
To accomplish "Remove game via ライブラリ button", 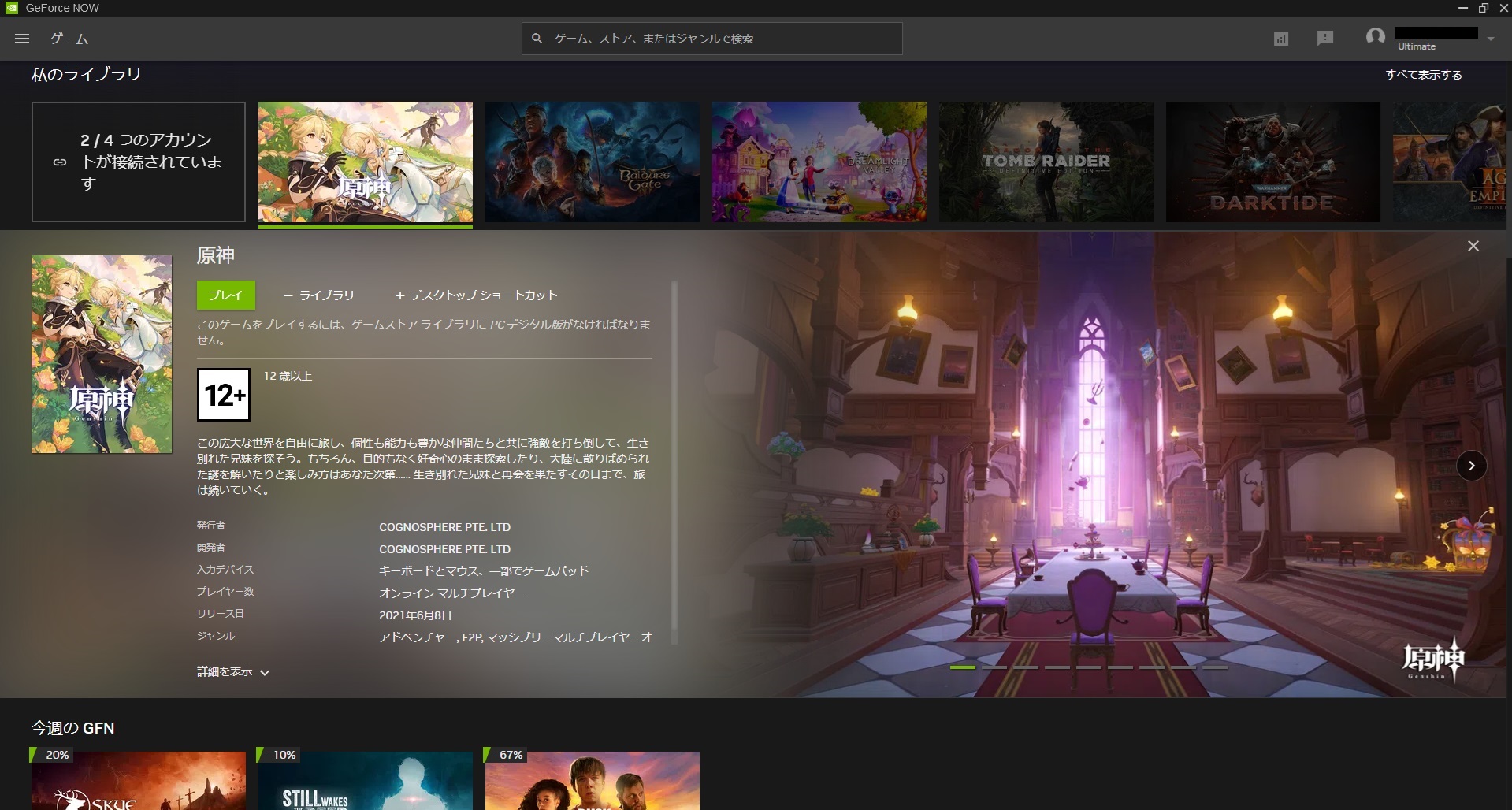I will 319,295.
